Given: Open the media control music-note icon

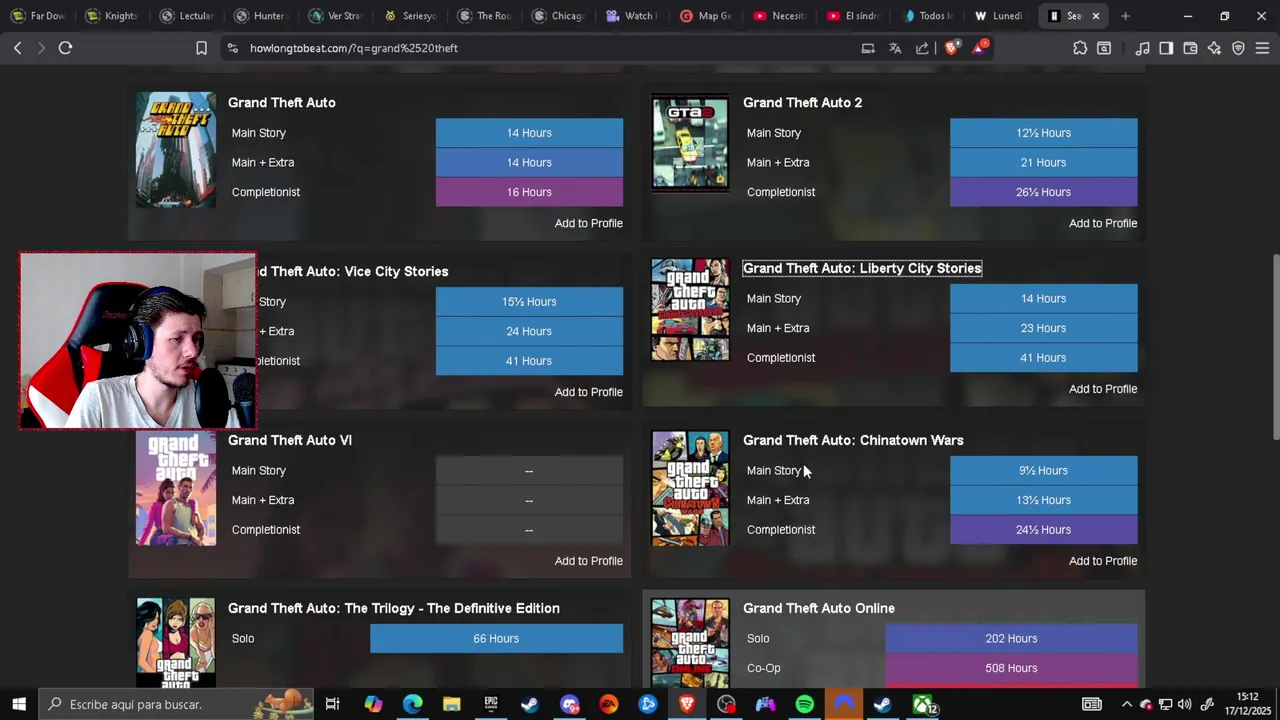Looking at the screenshot, I should tap(1142, 48).
